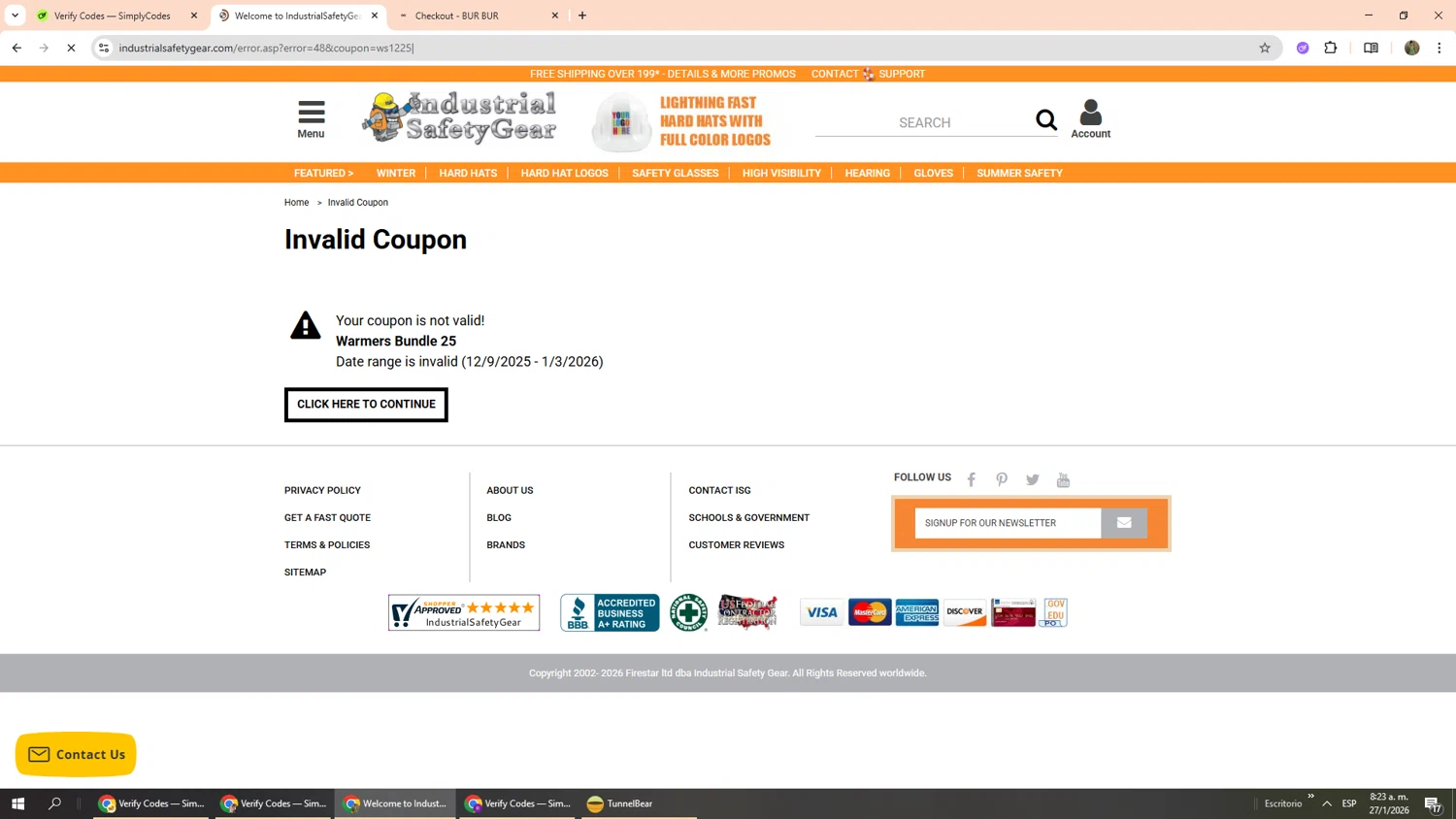Open the Chrome profile avatar

click(1412, 48)
